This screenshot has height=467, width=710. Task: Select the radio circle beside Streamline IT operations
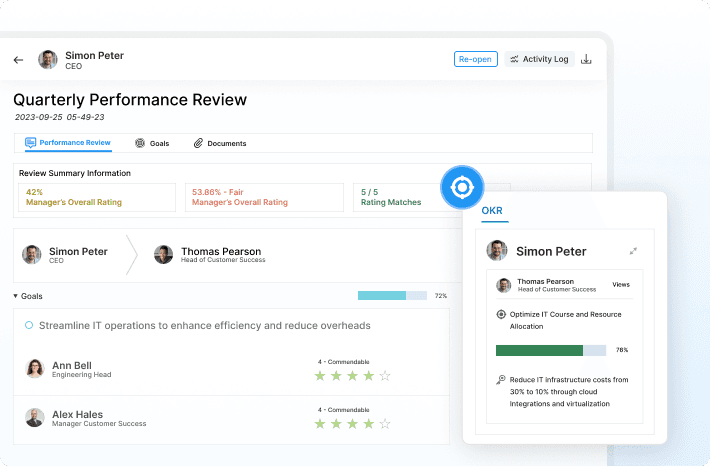coord(29,325)
